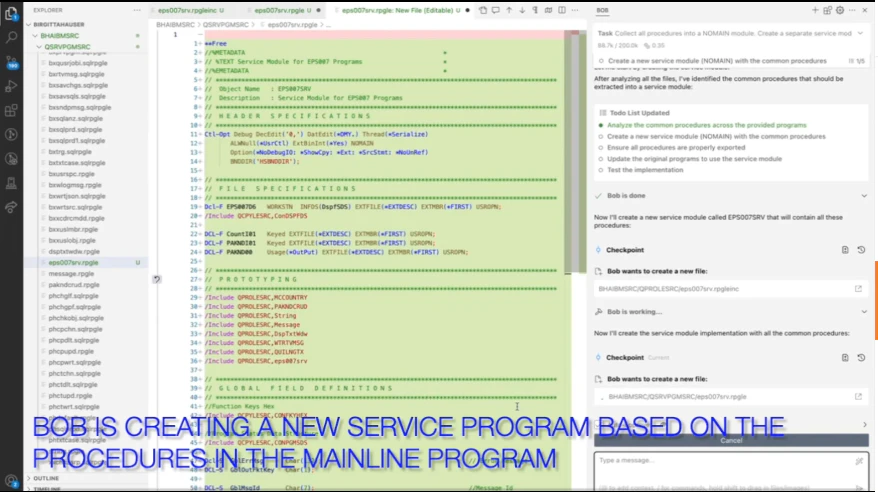This screenshot has height=492, width=878.
Task: Collapse the BIRGITTAHAUSER workspace root
Action: tap(29, 25)
